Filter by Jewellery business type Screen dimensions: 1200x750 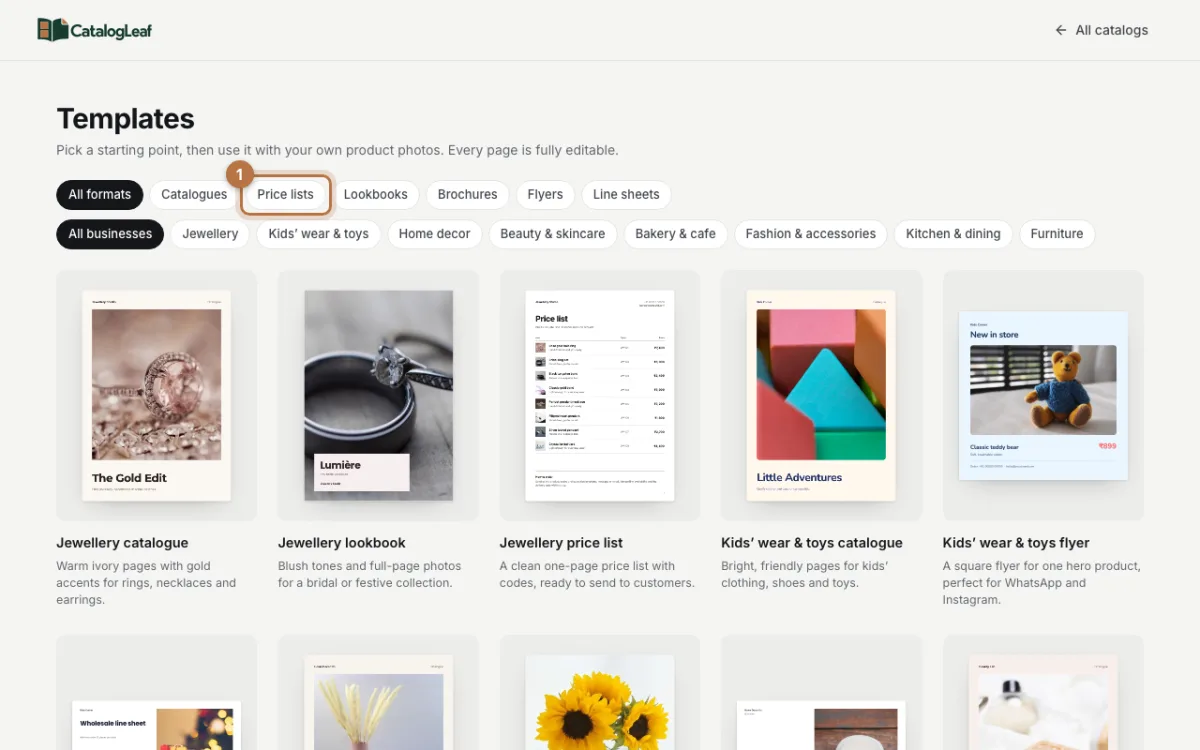pyautogui.click(x=210, y=234)
